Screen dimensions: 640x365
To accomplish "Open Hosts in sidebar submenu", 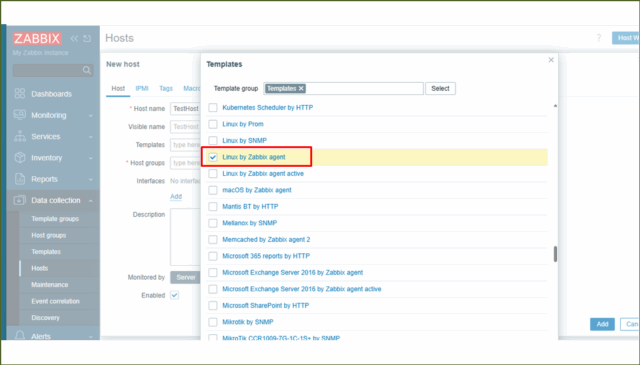I will pyautogui.click(x=40, y=268).
